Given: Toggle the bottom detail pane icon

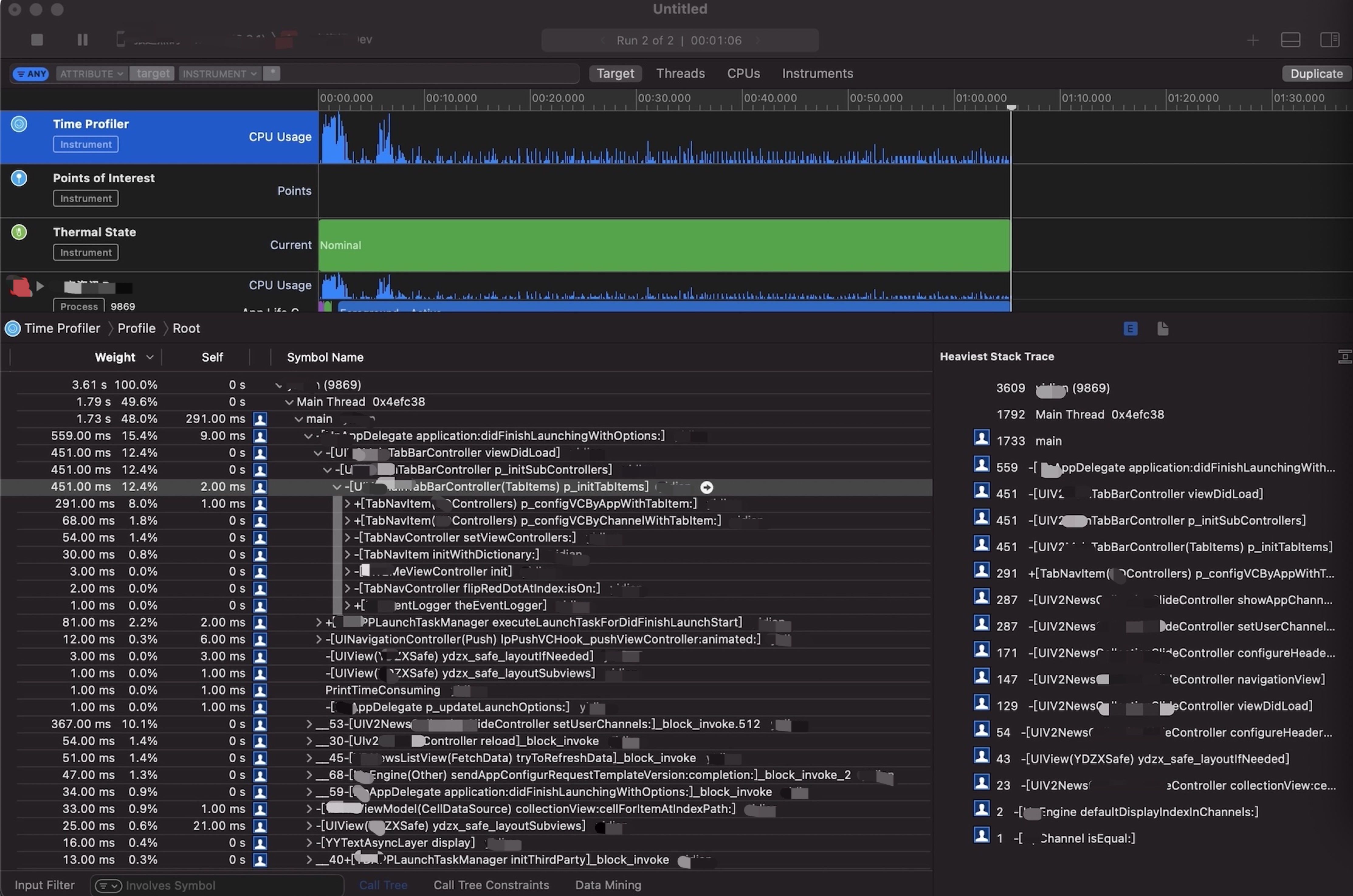Looking at the screenshot, I should [1290, 40].
